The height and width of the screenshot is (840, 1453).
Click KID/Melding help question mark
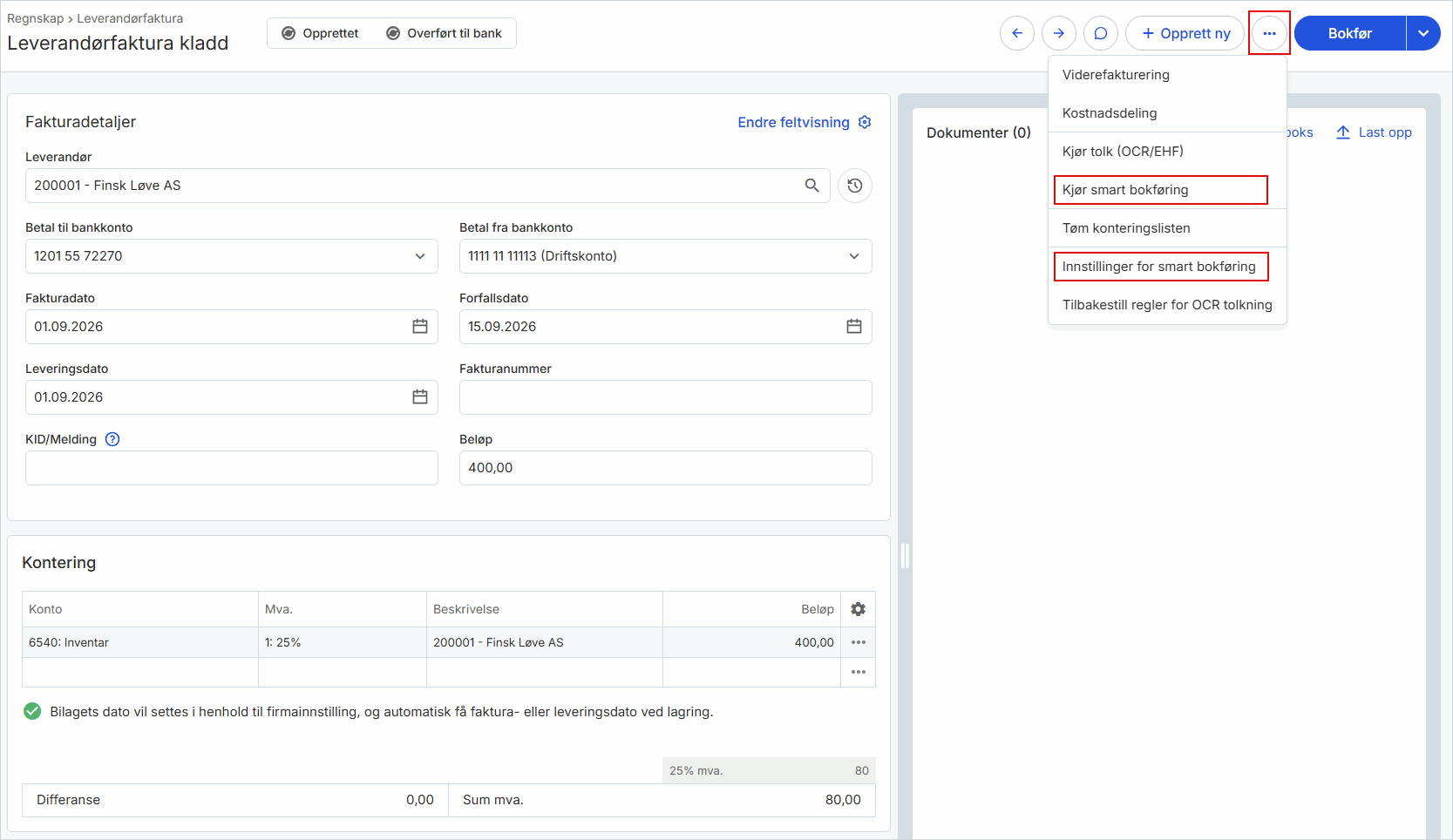112,439
